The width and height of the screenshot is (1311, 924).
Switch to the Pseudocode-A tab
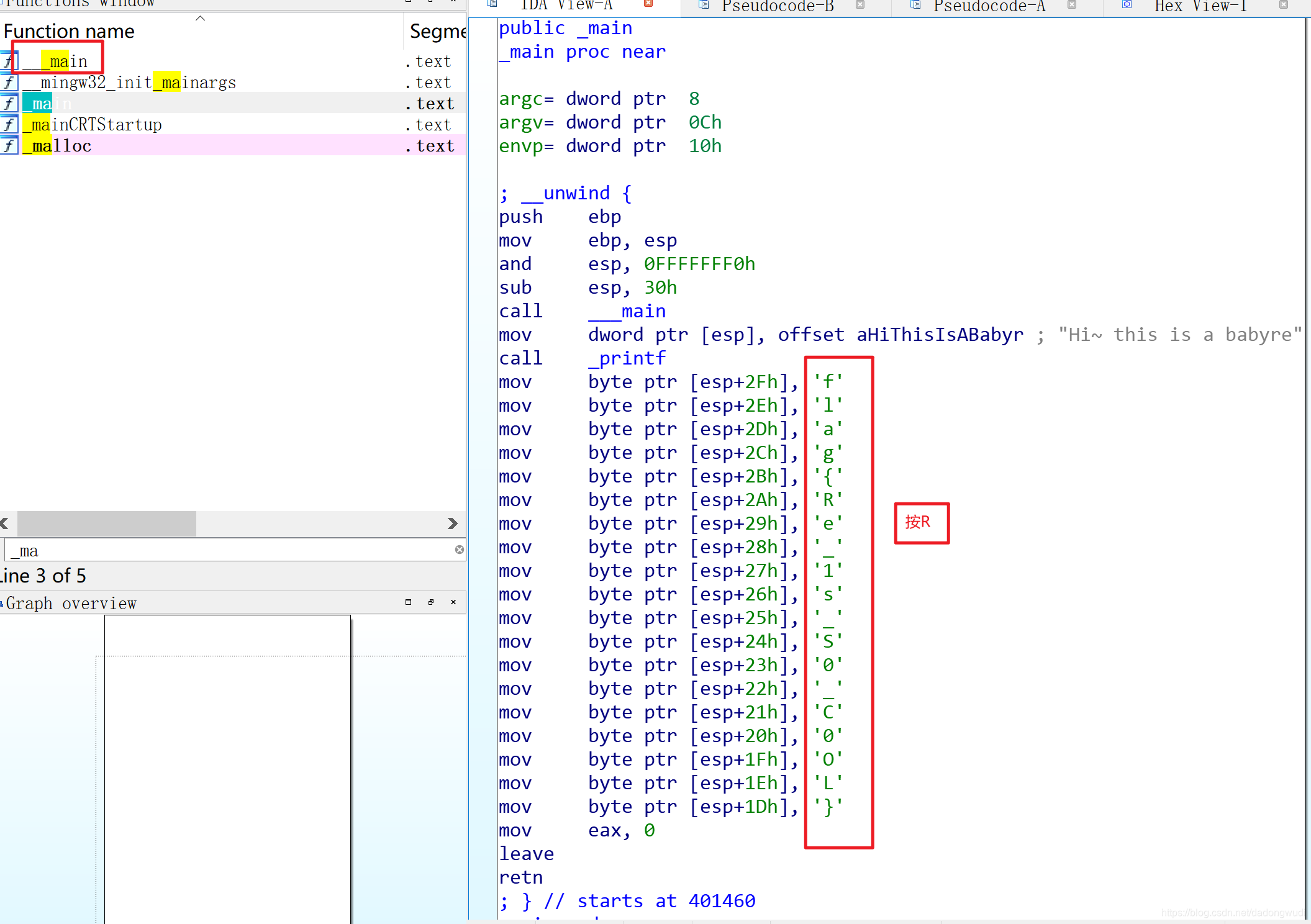pos(989,6)
